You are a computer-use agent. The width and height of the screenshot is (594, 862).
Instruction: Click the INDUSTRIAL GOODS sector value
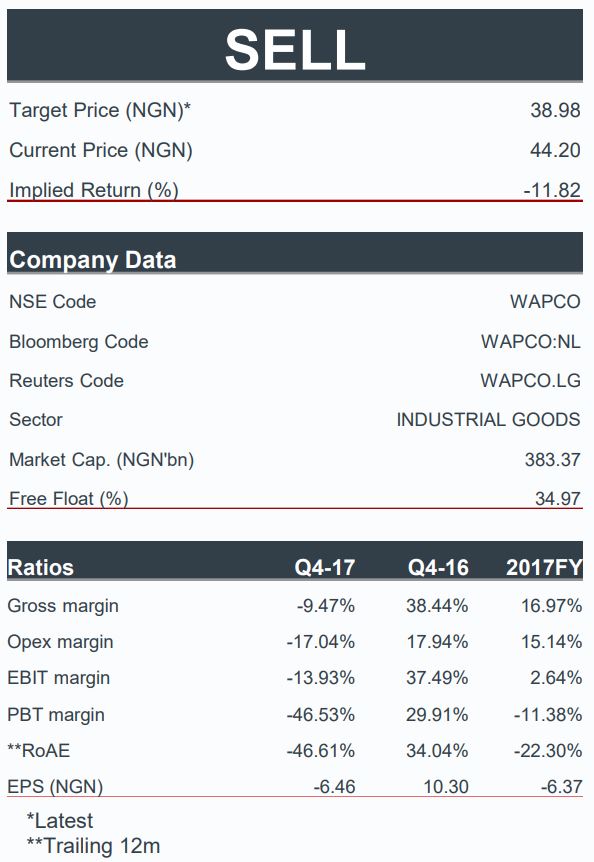pos(488,419)
